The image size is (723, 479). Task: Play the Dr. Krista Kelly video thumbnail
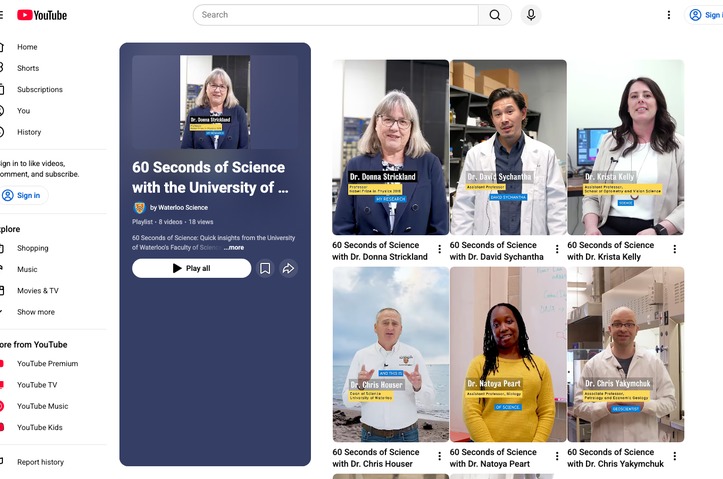pyautogui.click(x=626, y=147)
